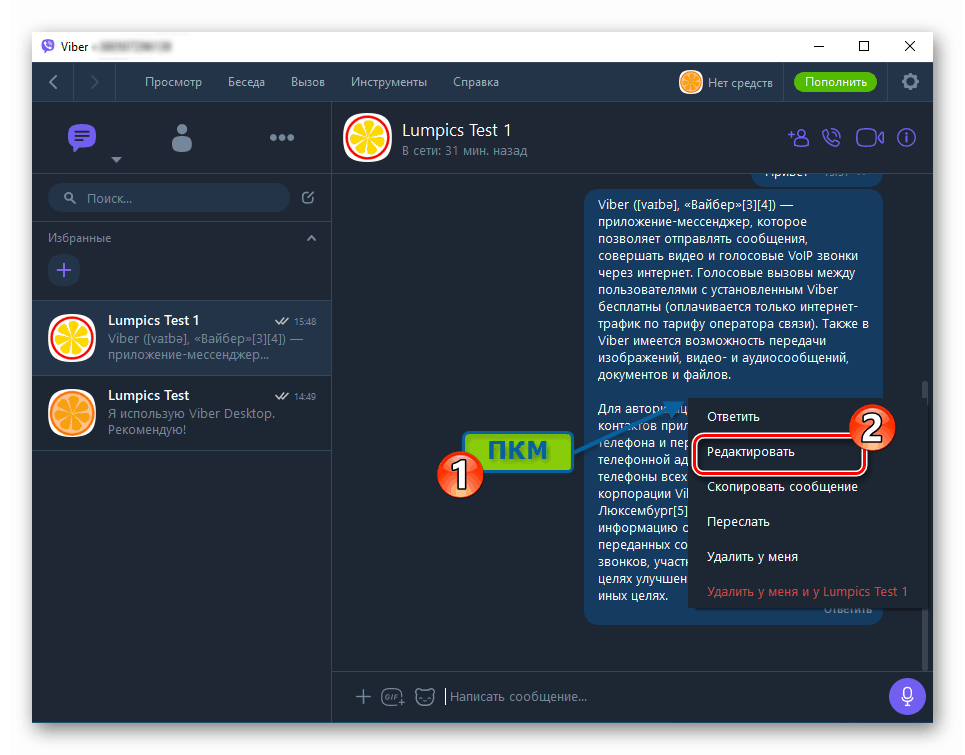Image resolution: width=965 pixels, height=755 pixels.
Task: Open the GIF picker icon
Action: (x=393, y=697)
